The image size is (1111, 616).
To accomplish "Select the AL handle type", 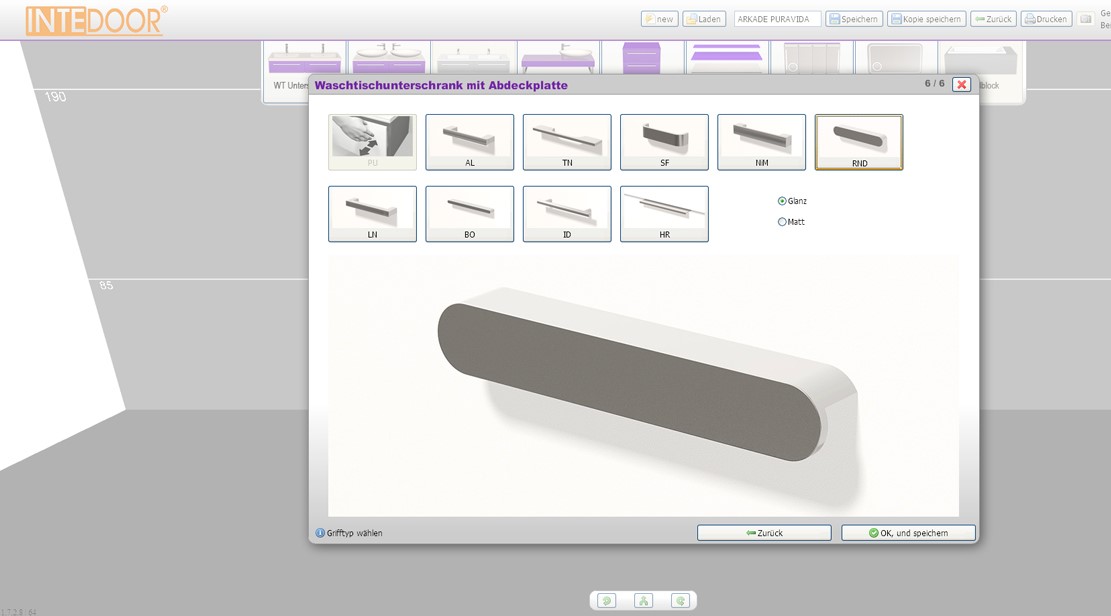I will [469, 142].
